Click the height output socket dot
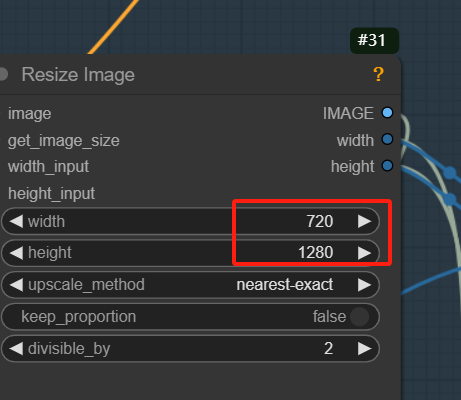This screenshot has height=400, width=461. click(387, 166)
